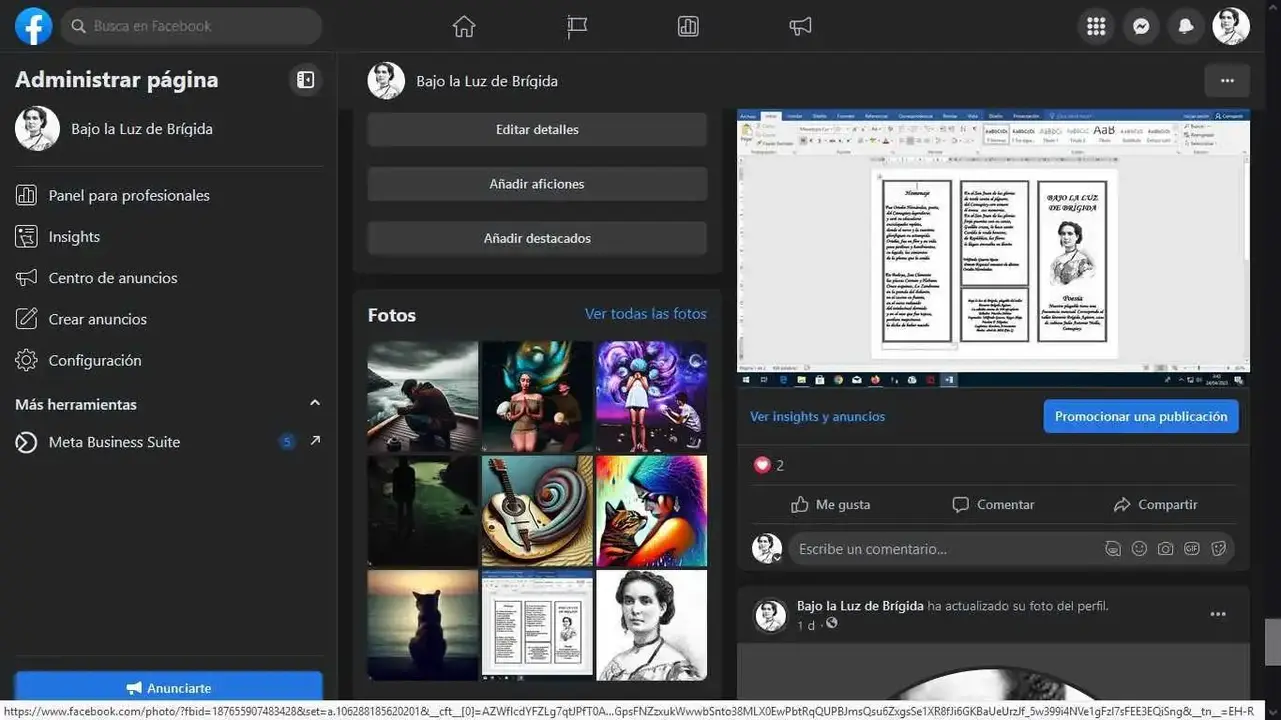1281x720 pixels.
Task: Click Añadir destacados
Action: 537,238
